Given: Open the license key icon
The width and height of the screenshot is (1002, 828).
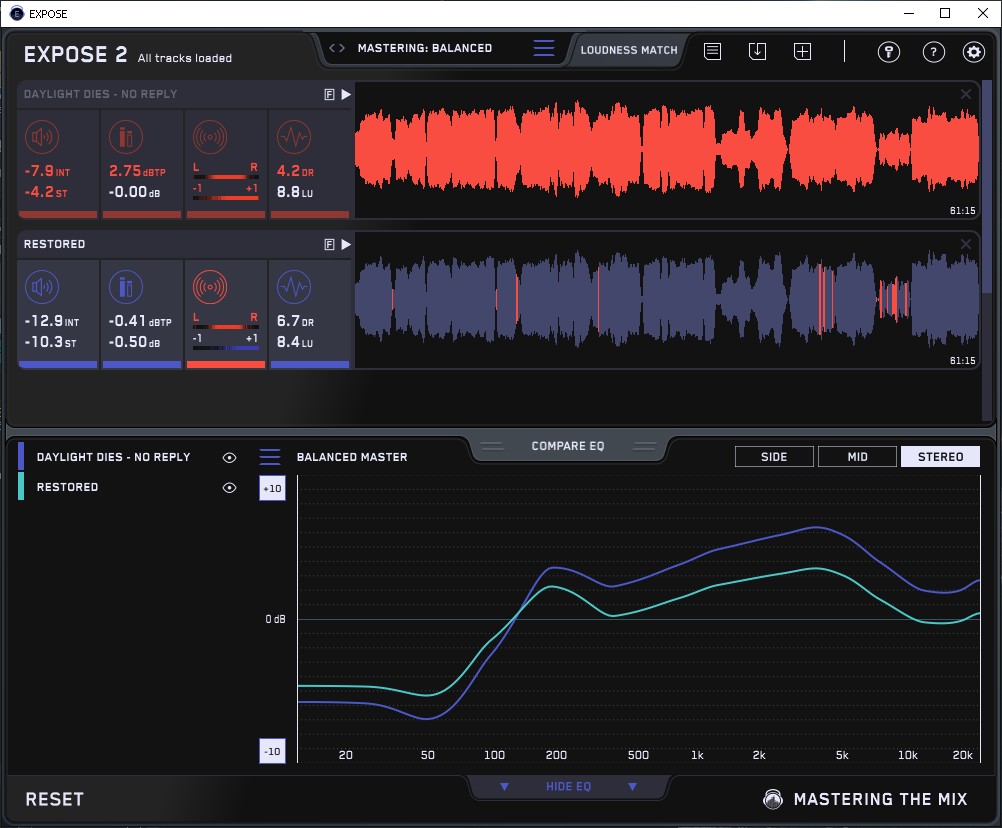Looking at the screenshot, I should click(889, 52).
